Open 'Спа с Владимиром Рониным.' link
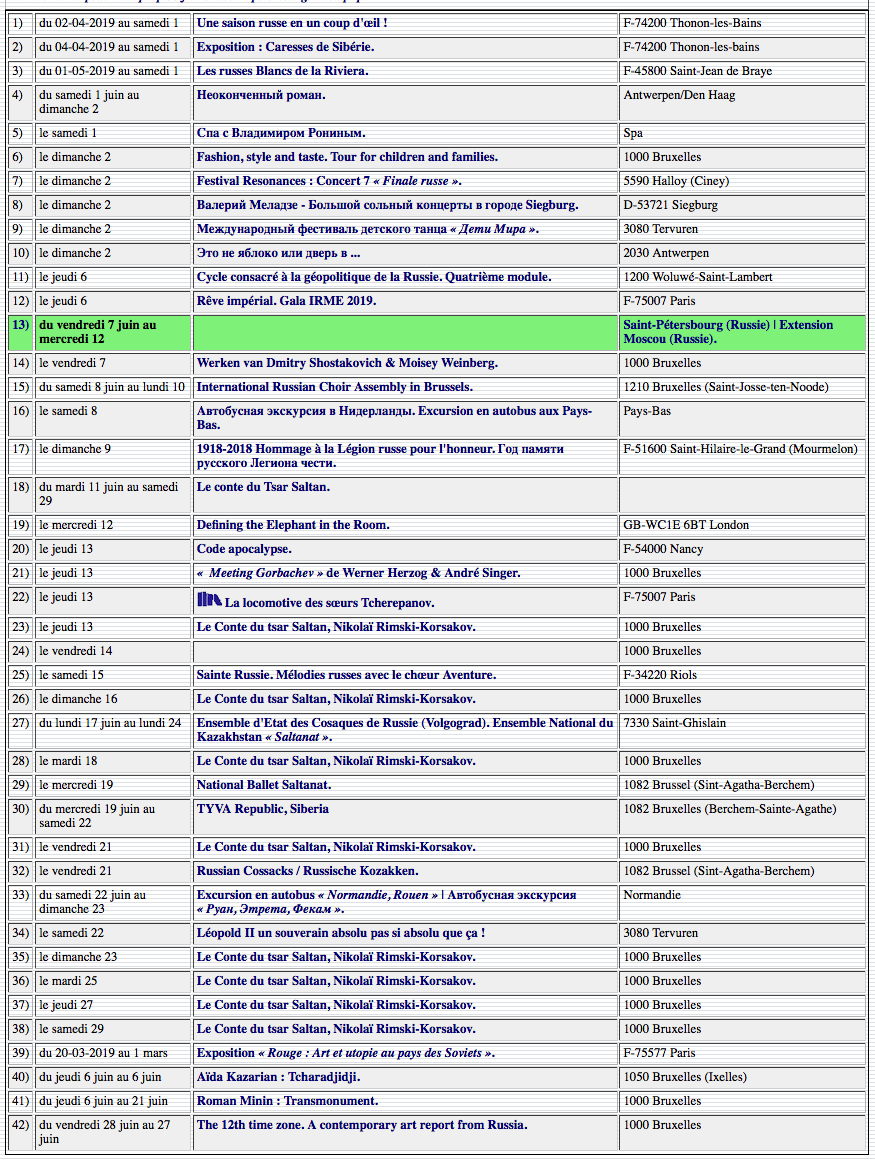This screenshot has width=875, height=1162. click(x=281, y=133)
